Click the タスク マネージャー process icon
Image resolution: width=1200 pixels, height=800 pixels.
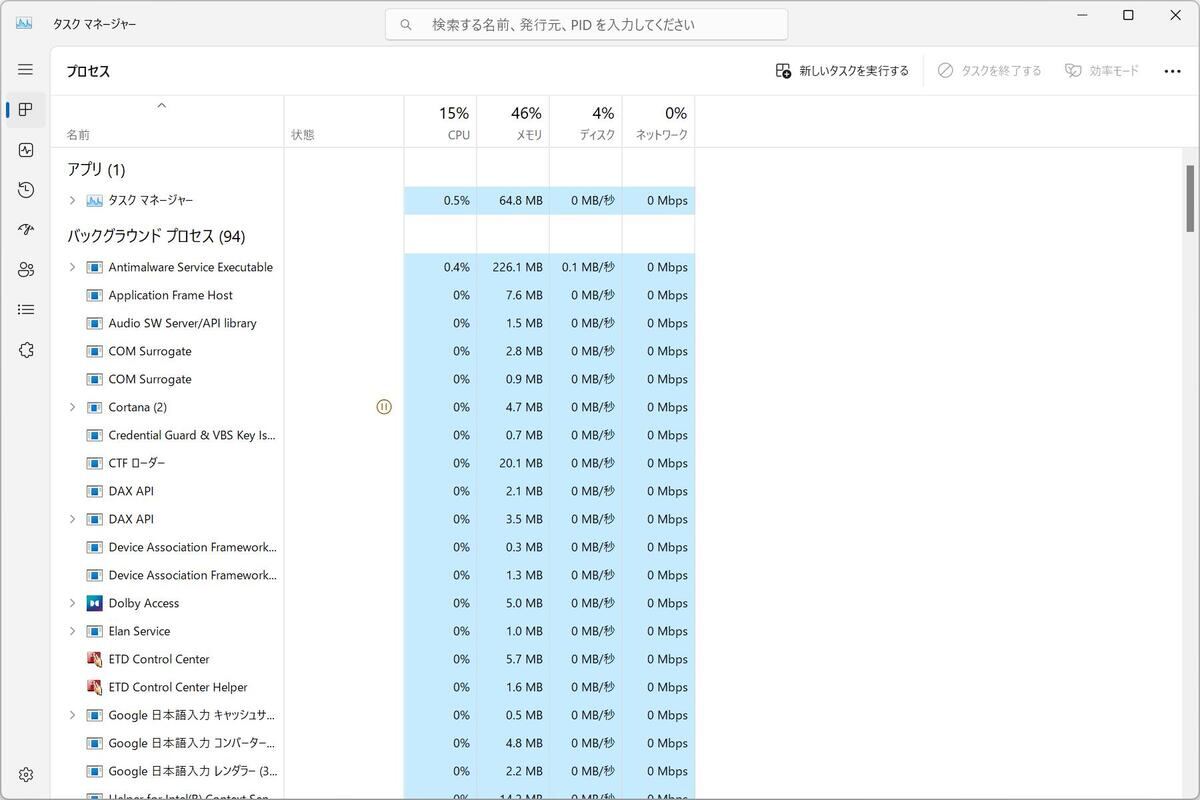95,200
